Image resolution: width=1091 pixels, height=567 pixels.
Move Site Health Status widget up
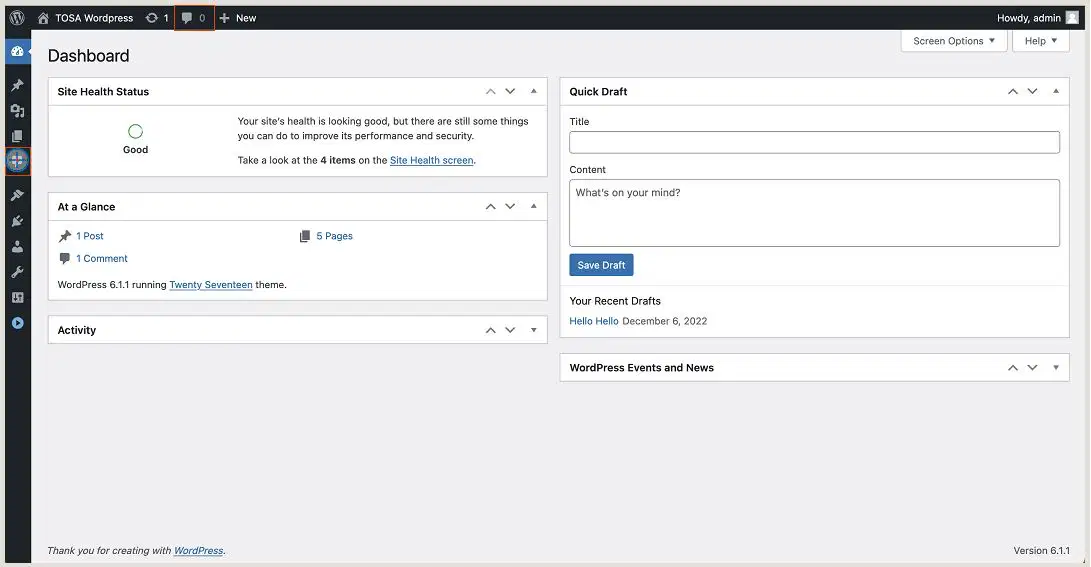pos(491,91)
